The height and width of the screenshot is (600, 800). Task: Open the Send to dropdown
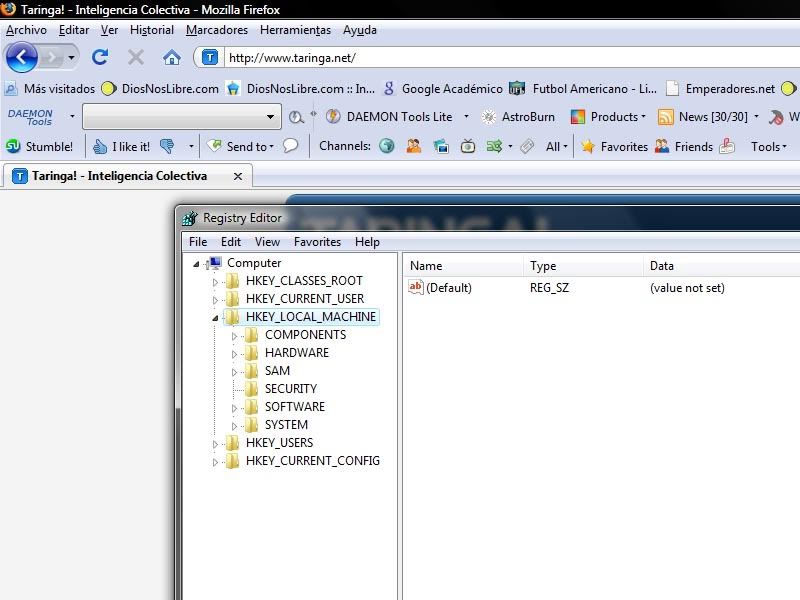(240, 146)
